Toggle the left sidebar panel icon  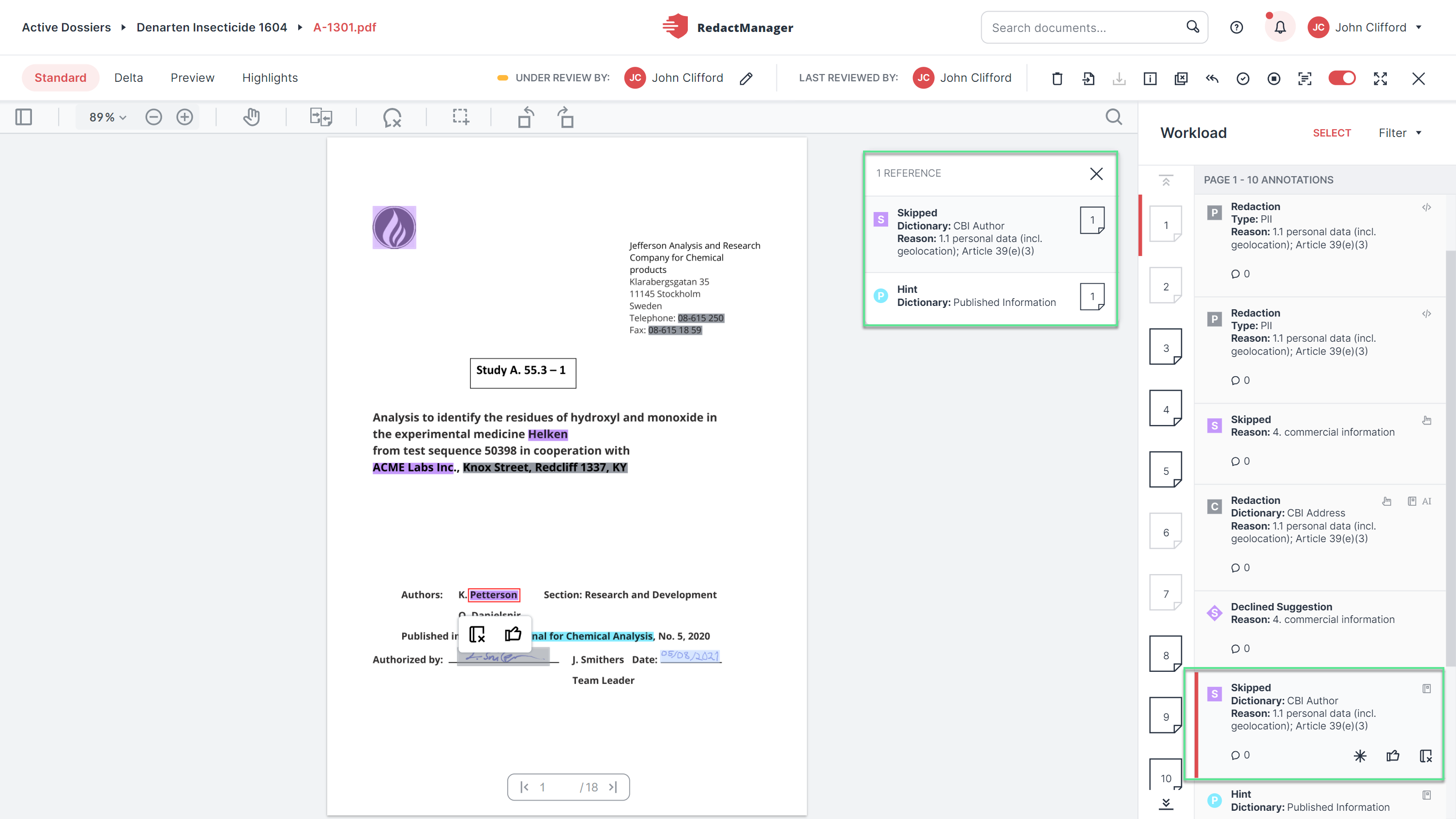[x=24, y=117]
